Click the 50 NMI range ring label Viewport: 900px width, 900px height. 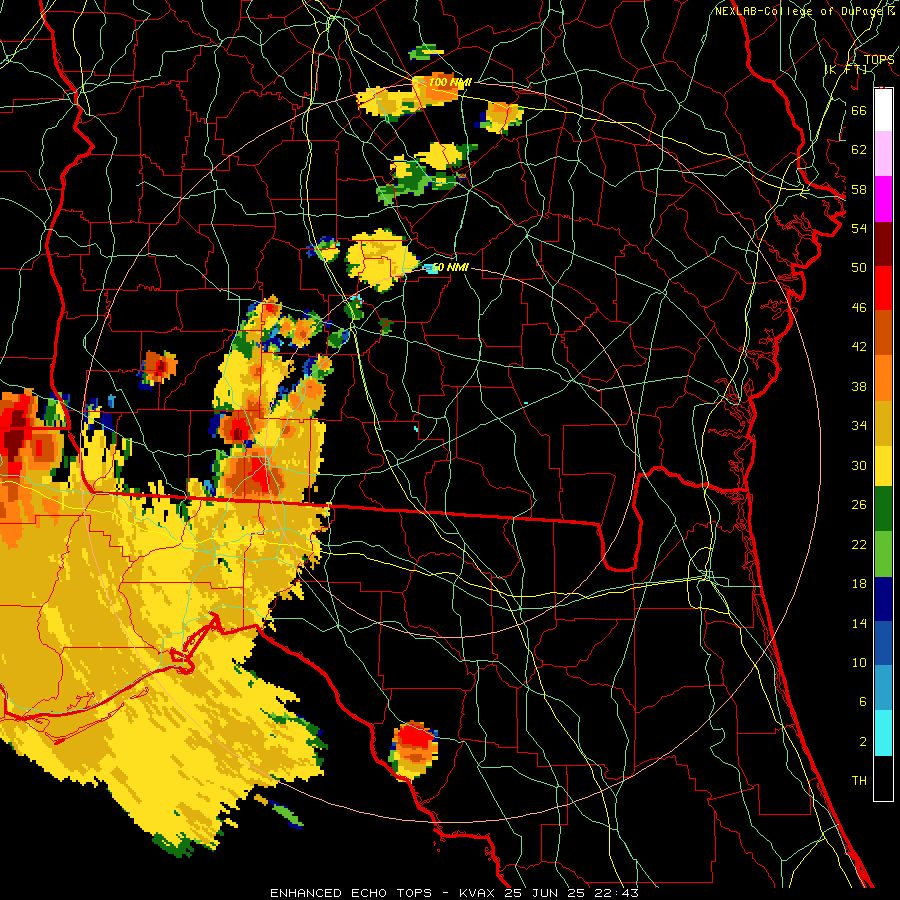pos(450,267)
